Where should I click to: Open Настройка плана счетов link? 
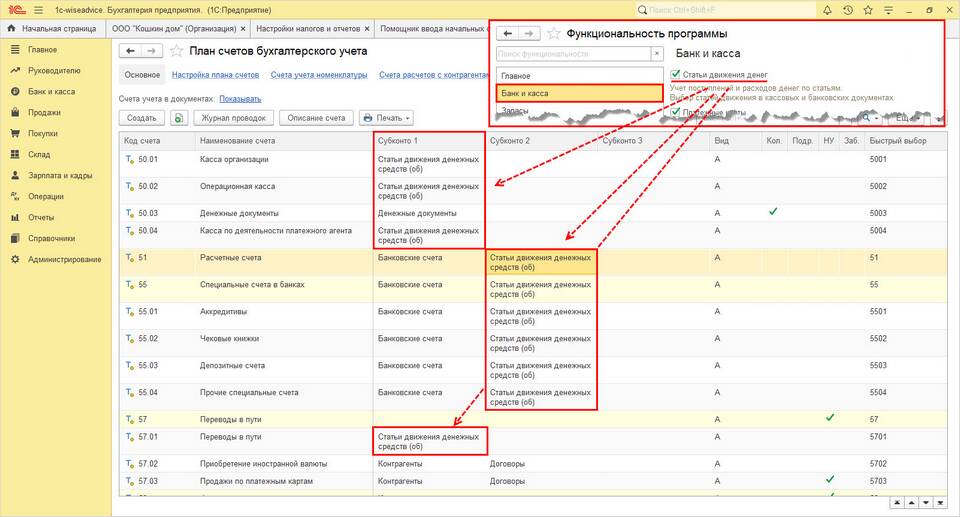[215, 75]
